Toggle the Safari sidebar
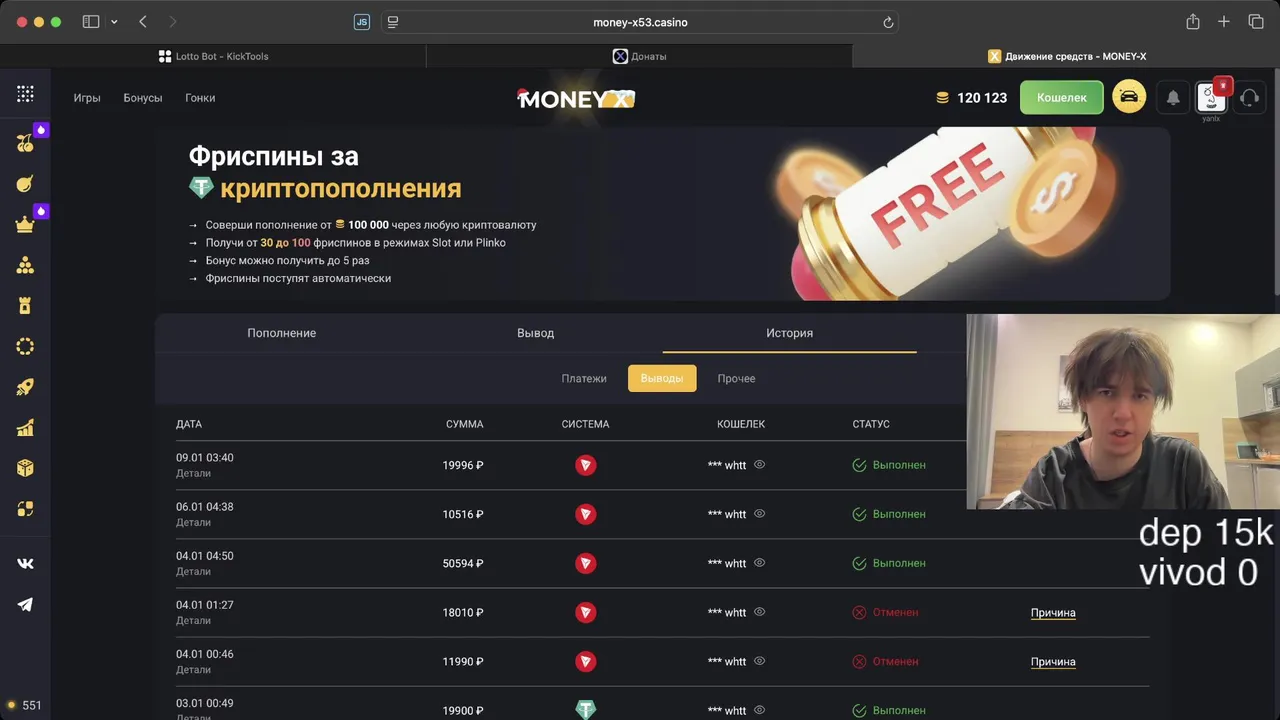 (91, 22)
